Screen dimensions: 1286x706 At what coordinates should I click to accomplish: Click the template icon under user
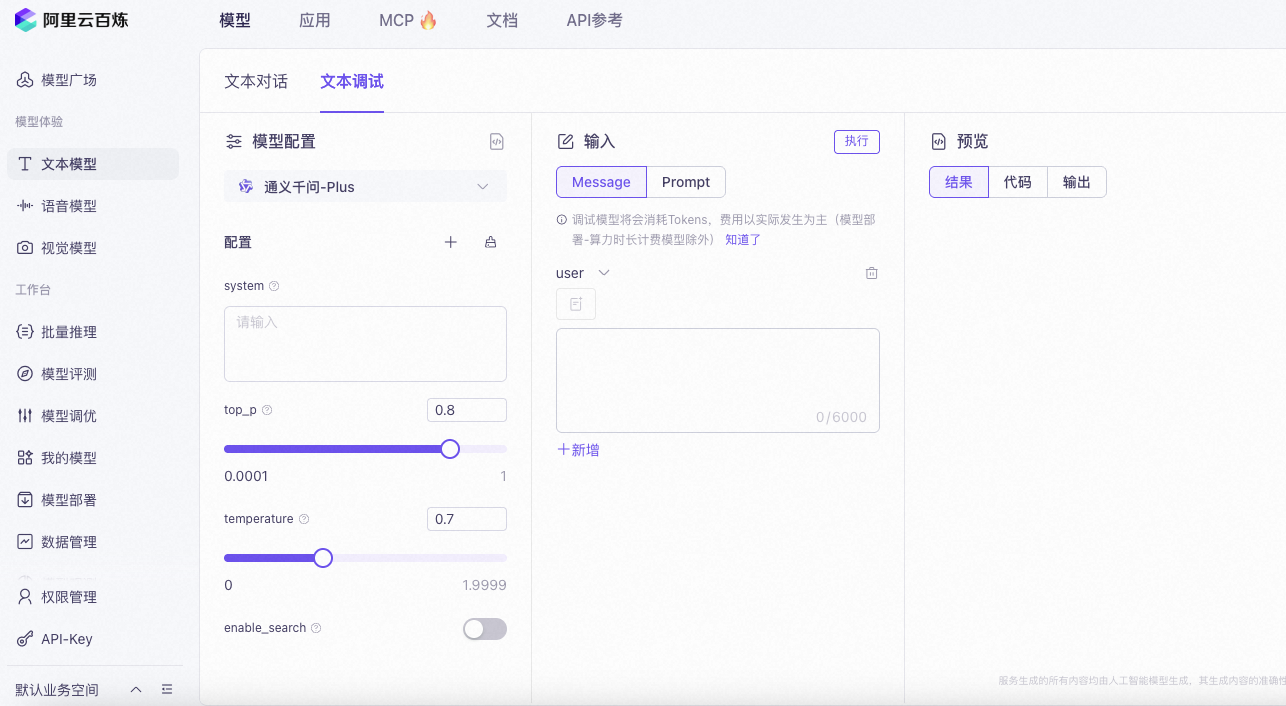[x=576, y=304]
